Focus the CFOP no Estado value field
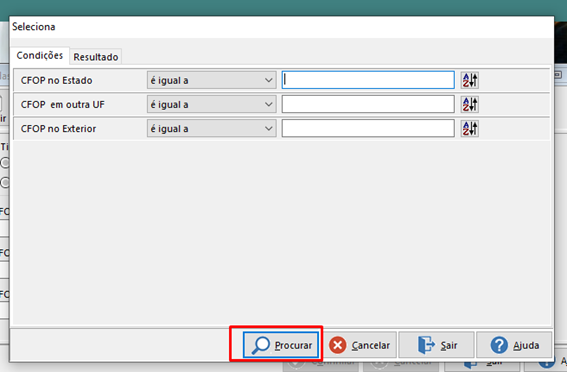 pos(368,80)
